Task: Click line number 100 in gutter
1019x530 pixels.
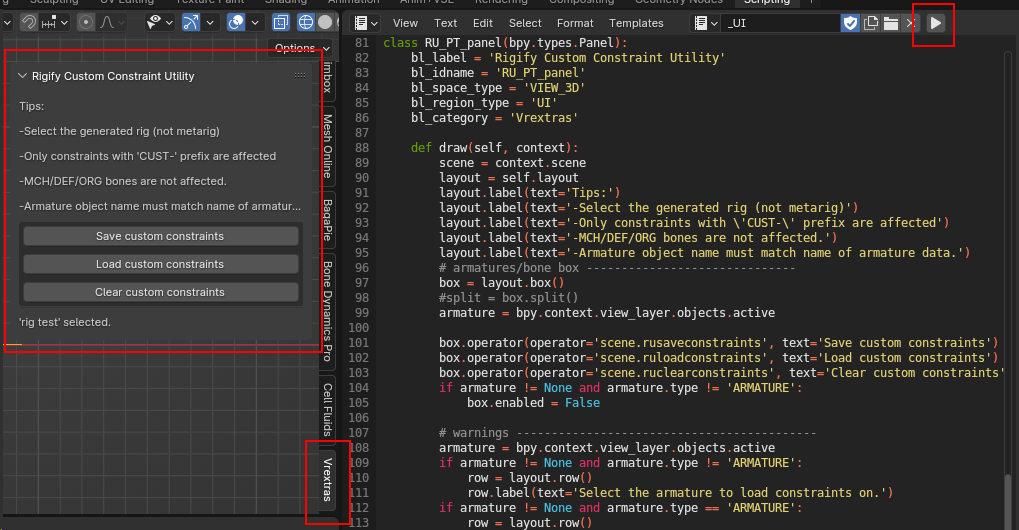Action: click(359, 327)
